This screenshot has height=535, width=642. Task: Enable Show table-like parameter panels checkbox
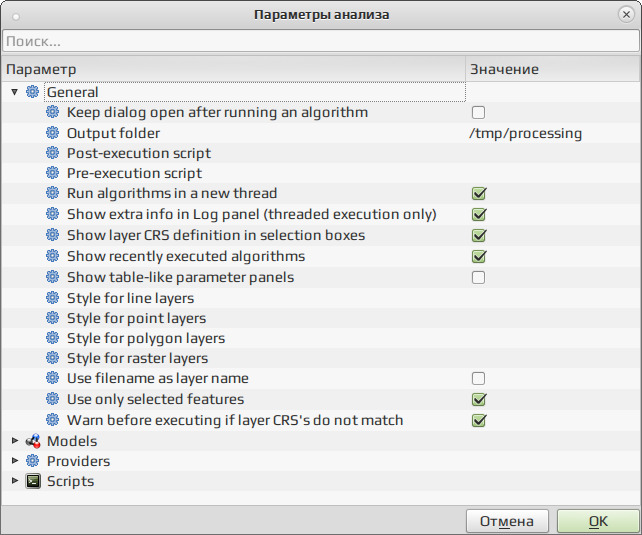point(478,277)
